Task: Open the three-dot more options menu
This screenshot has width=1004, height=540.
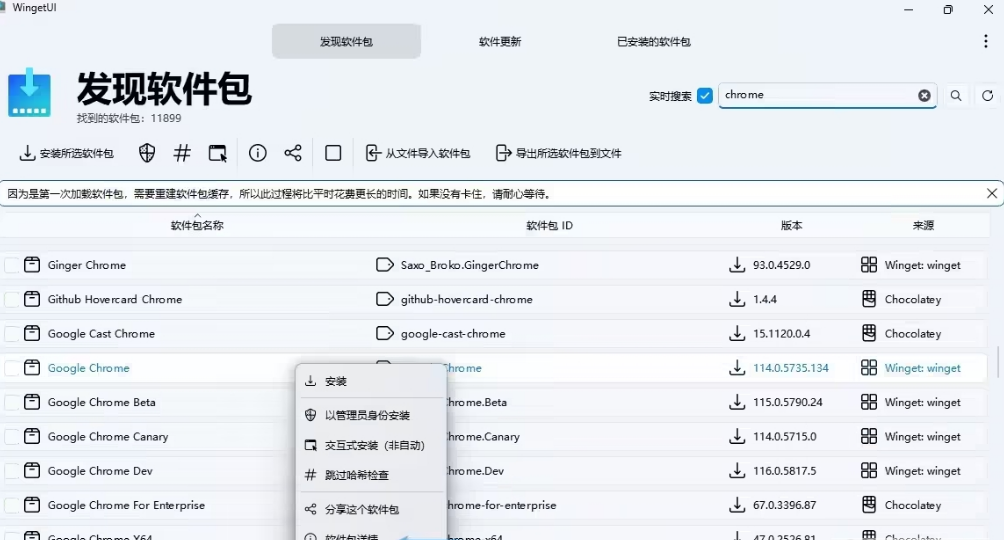Action: coord(985,42)
